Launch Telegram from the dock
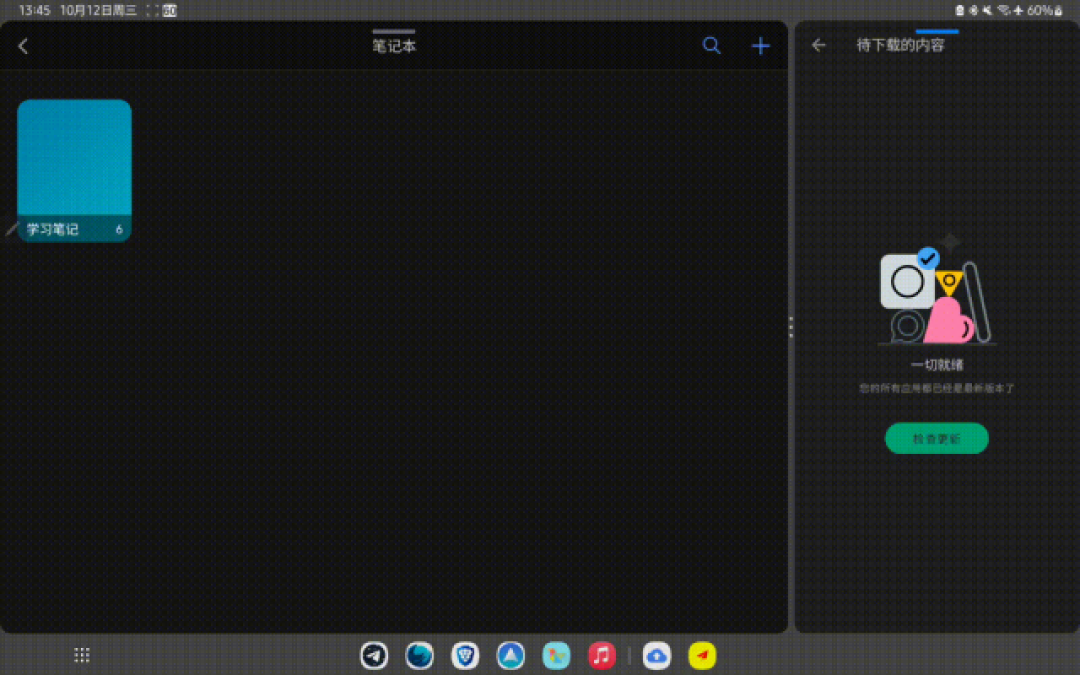 pos(374,656)
